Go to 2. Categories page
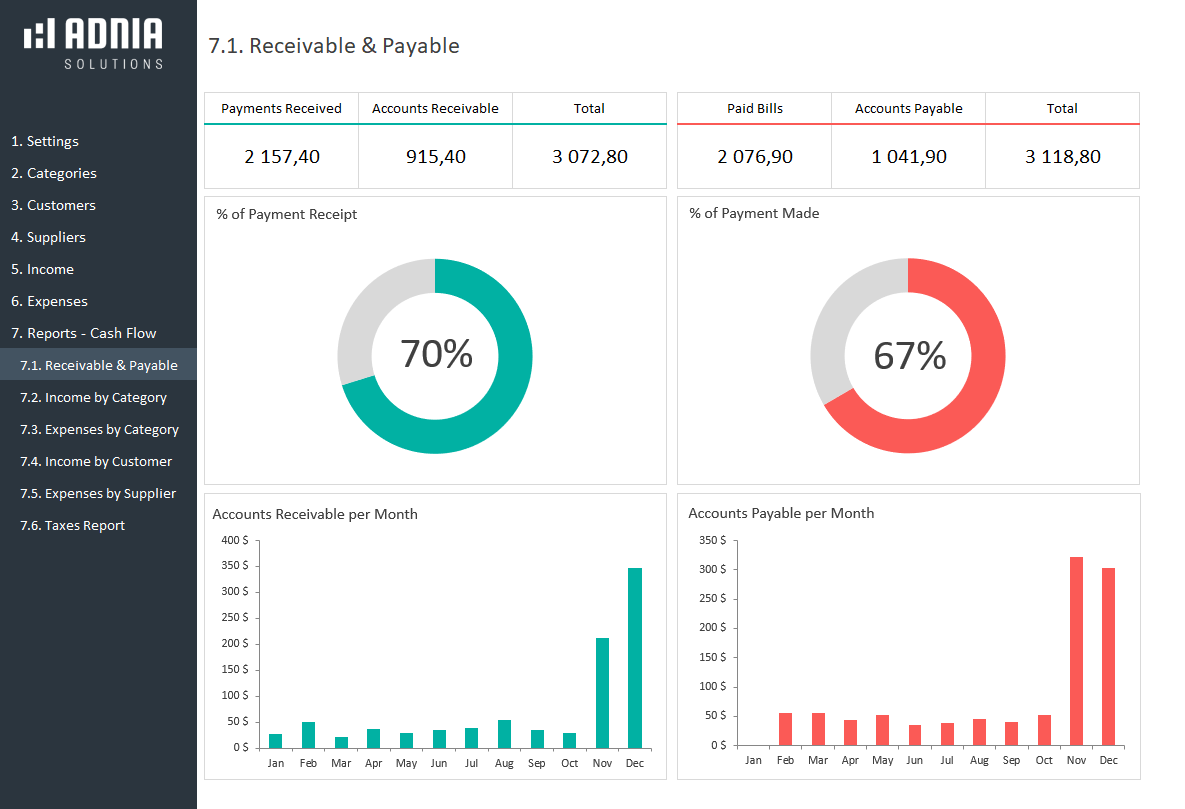Screen dimensions: 1185x809 click(54, 173)
